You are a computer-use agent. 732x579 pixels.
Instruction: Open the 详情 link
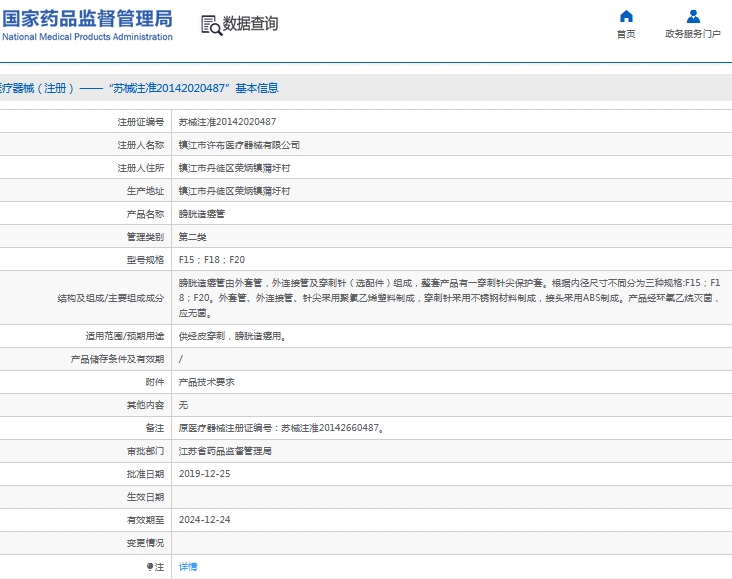(x=188, y=566)
